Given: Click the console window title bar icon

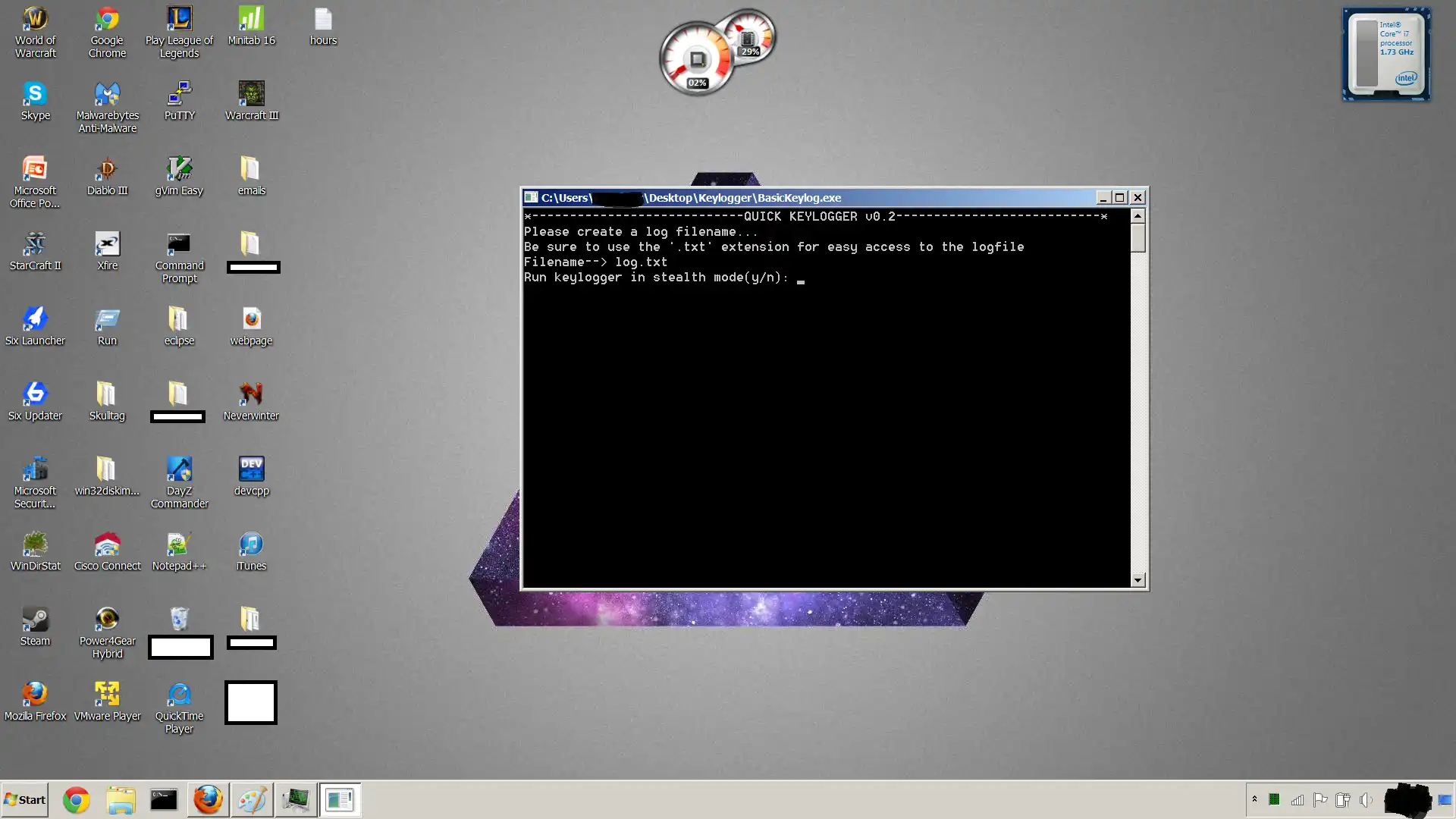Looking at the screenshot, I should coord(532,198).
